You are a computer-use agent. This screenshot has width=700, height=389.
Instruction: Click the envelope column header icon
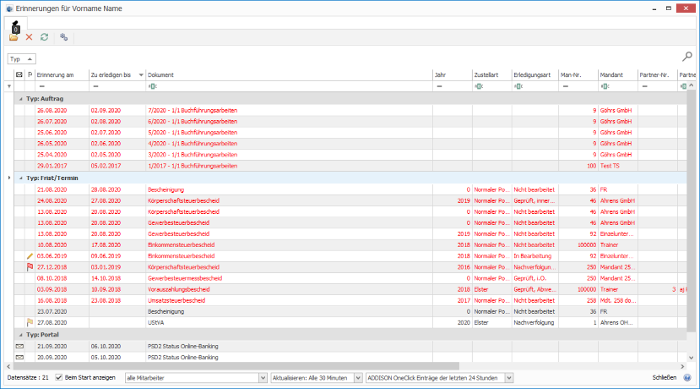19,75
